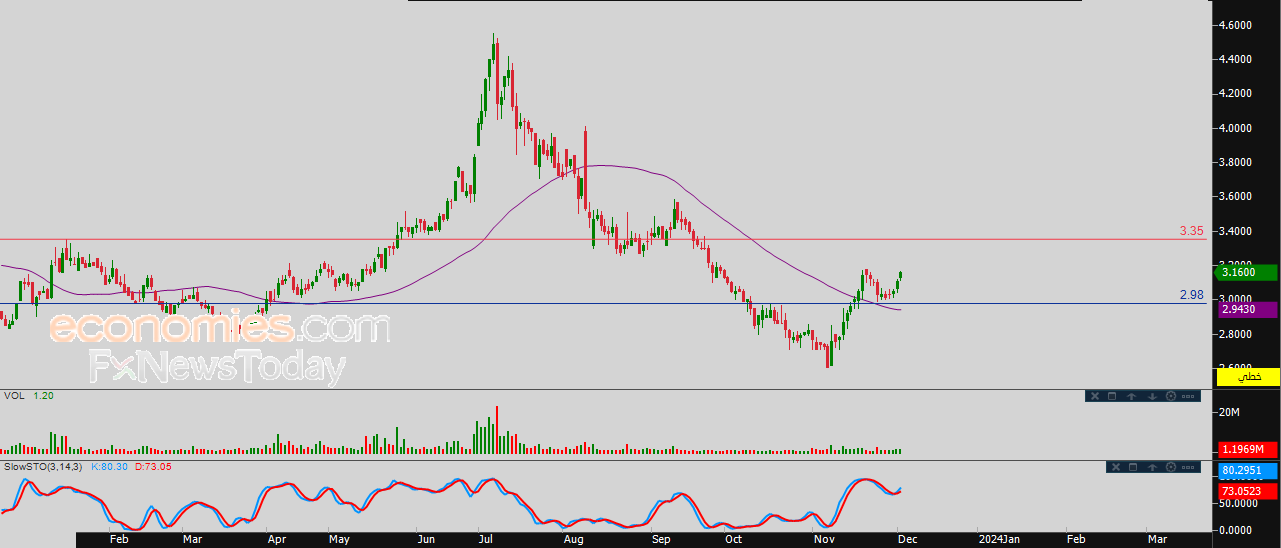This screenshot has width=1281, height=548.
Task: Close the VOL indicator panel
Action: point(1095,396)
